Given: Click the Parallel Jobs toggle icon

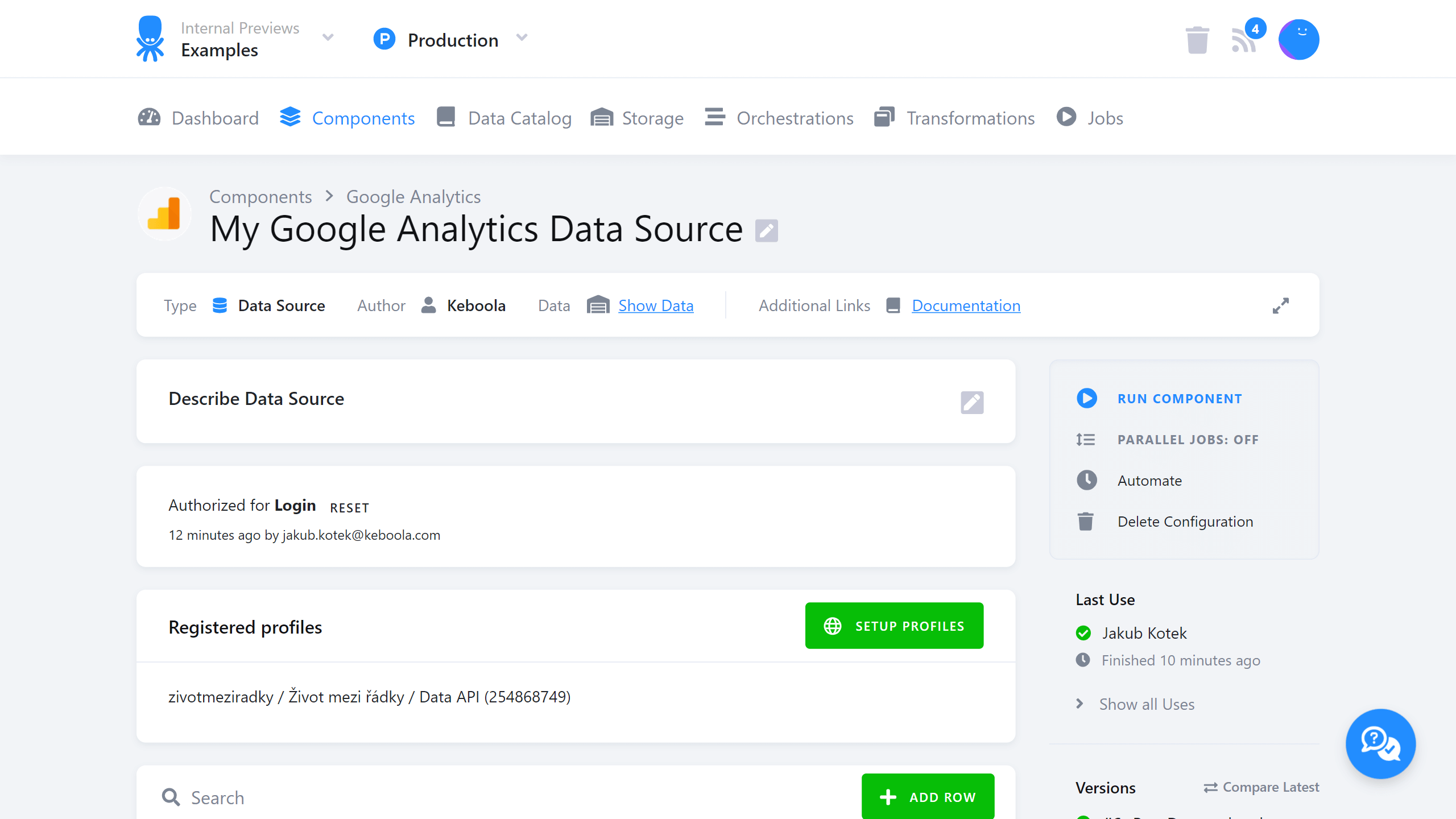Looking at the screenshot, I should point(1087,439).
